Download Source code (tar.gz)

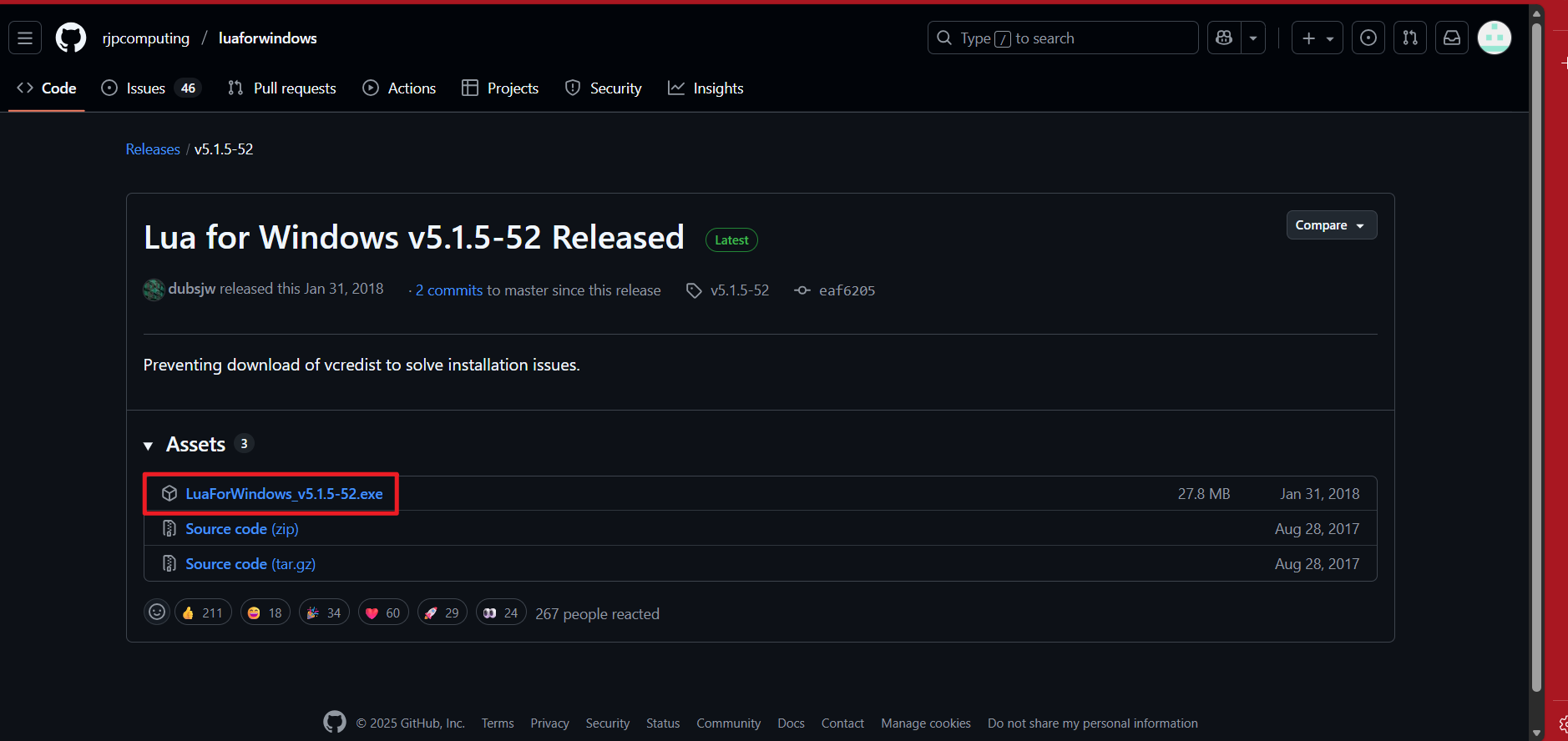pyautogui.click(x=250, y=564)
